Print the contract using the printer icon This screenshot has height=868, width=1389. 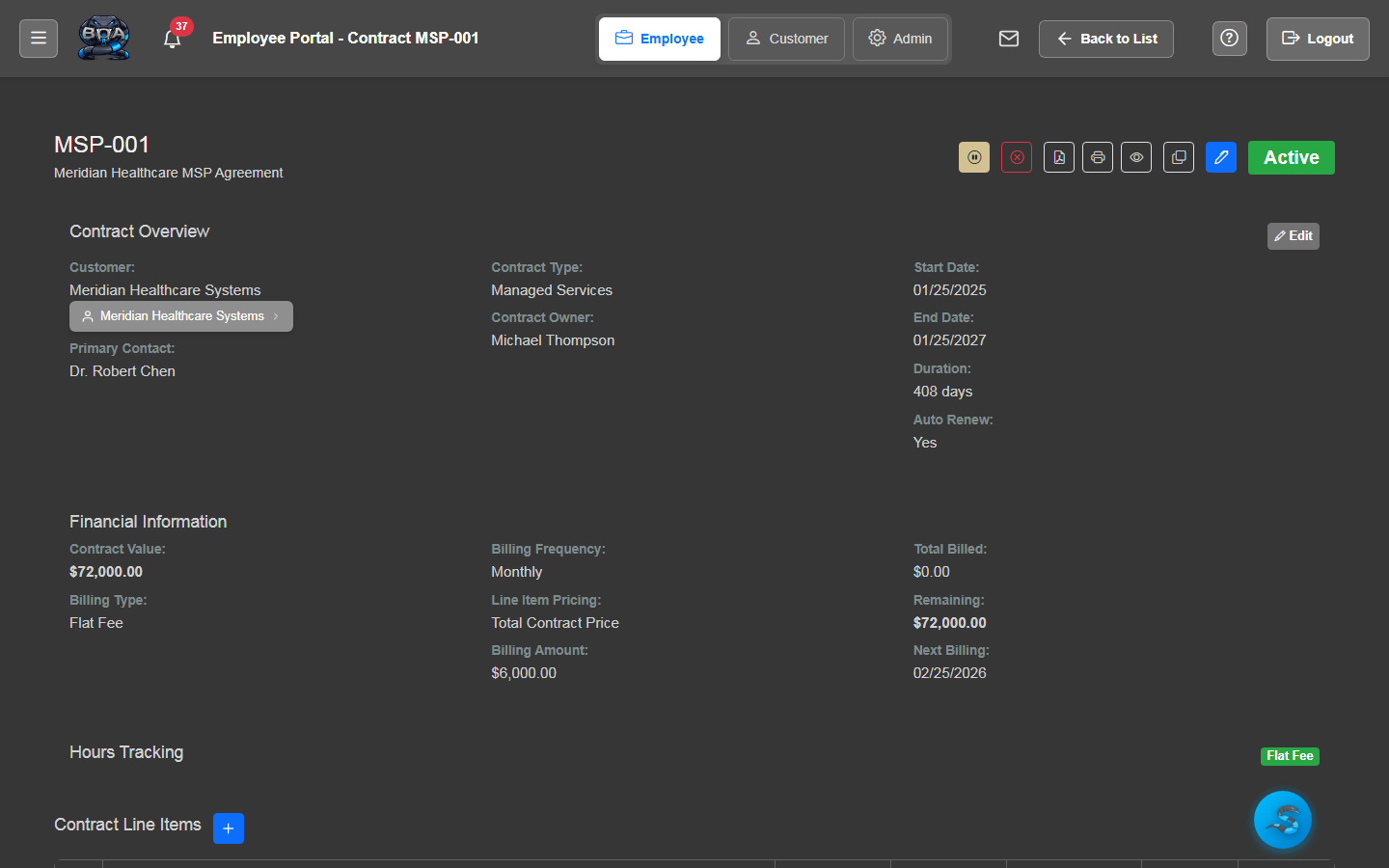pyautogui.click(x=1098, y=157)
